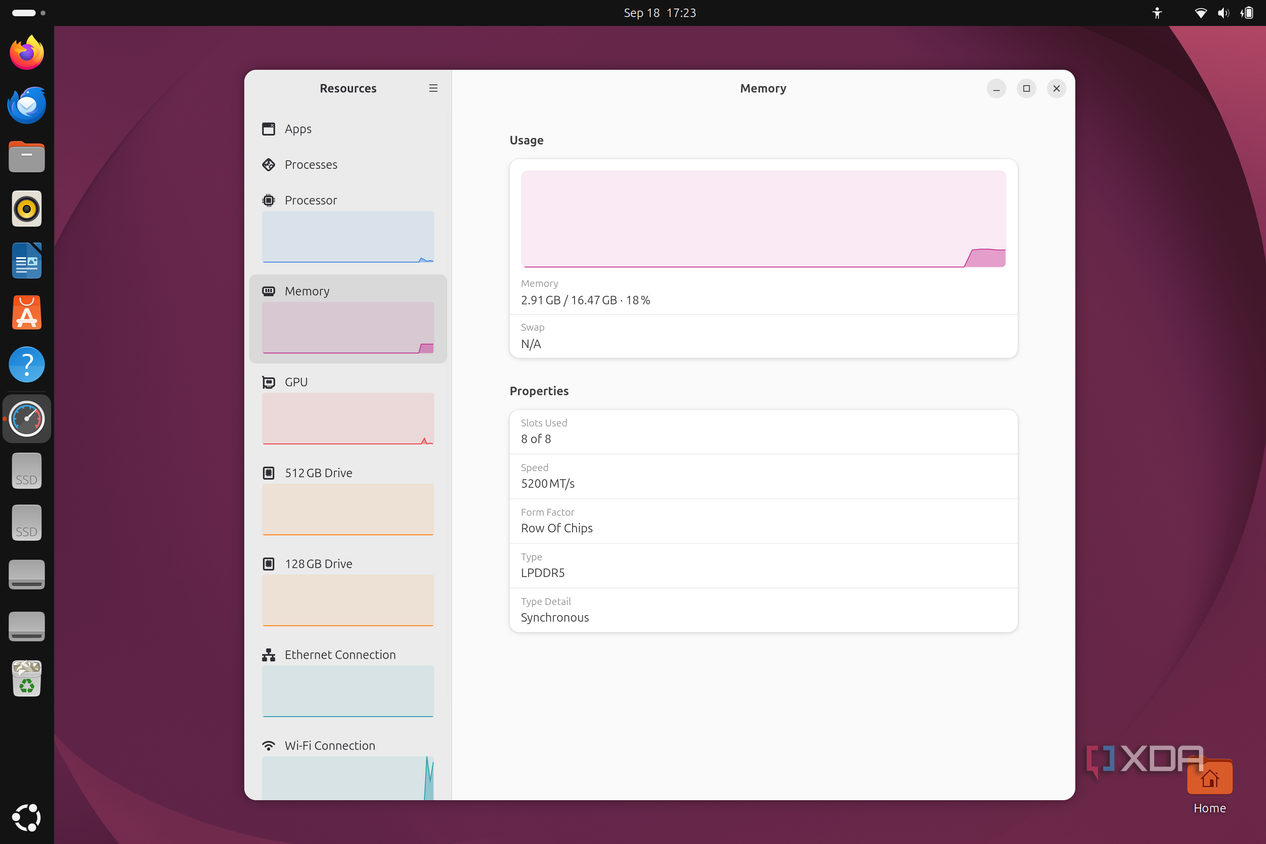The image size is (1266, 844).
Task: Maximize the Resources window
Action: point(1026,89)
